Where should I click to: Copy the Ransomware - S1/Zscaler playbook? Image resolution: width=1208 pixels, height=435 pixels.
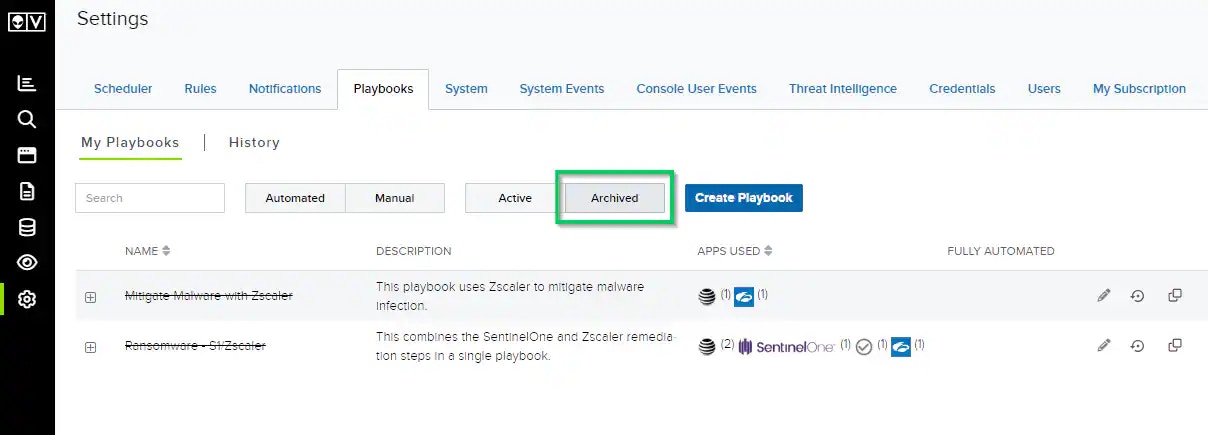click(x=1175, y=346)
